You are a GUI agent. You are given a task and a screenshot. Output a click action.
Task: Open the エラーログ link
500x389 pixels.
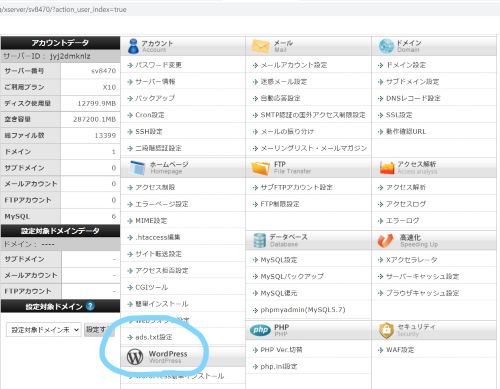click(402, 221)
